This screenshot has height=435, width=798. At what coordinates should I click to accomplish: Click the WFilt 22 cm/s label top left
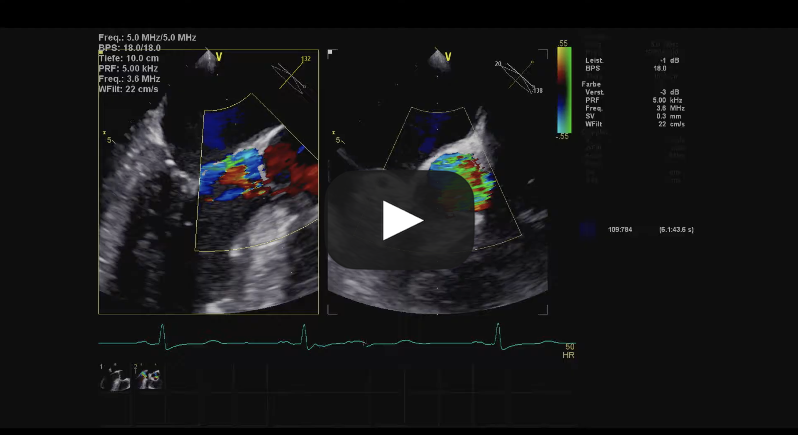128,89
